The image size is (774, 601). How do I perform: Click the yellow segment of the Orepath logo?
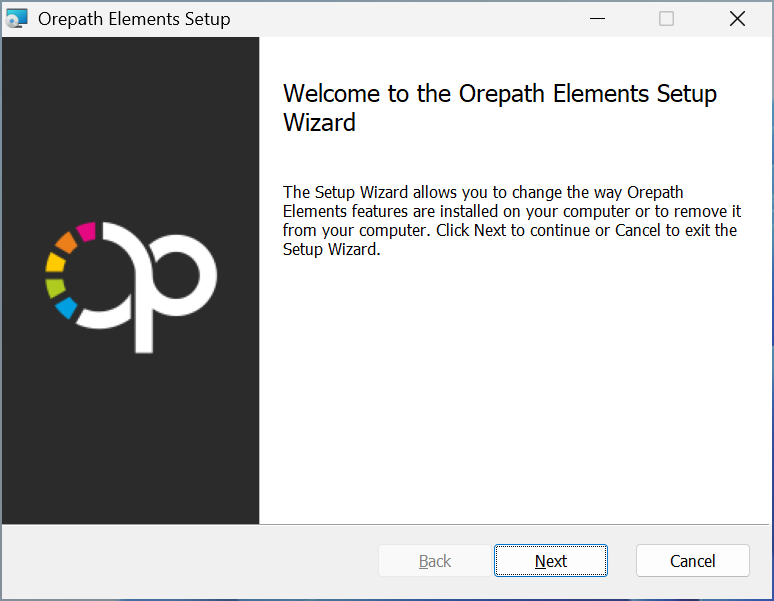(55, 263)
